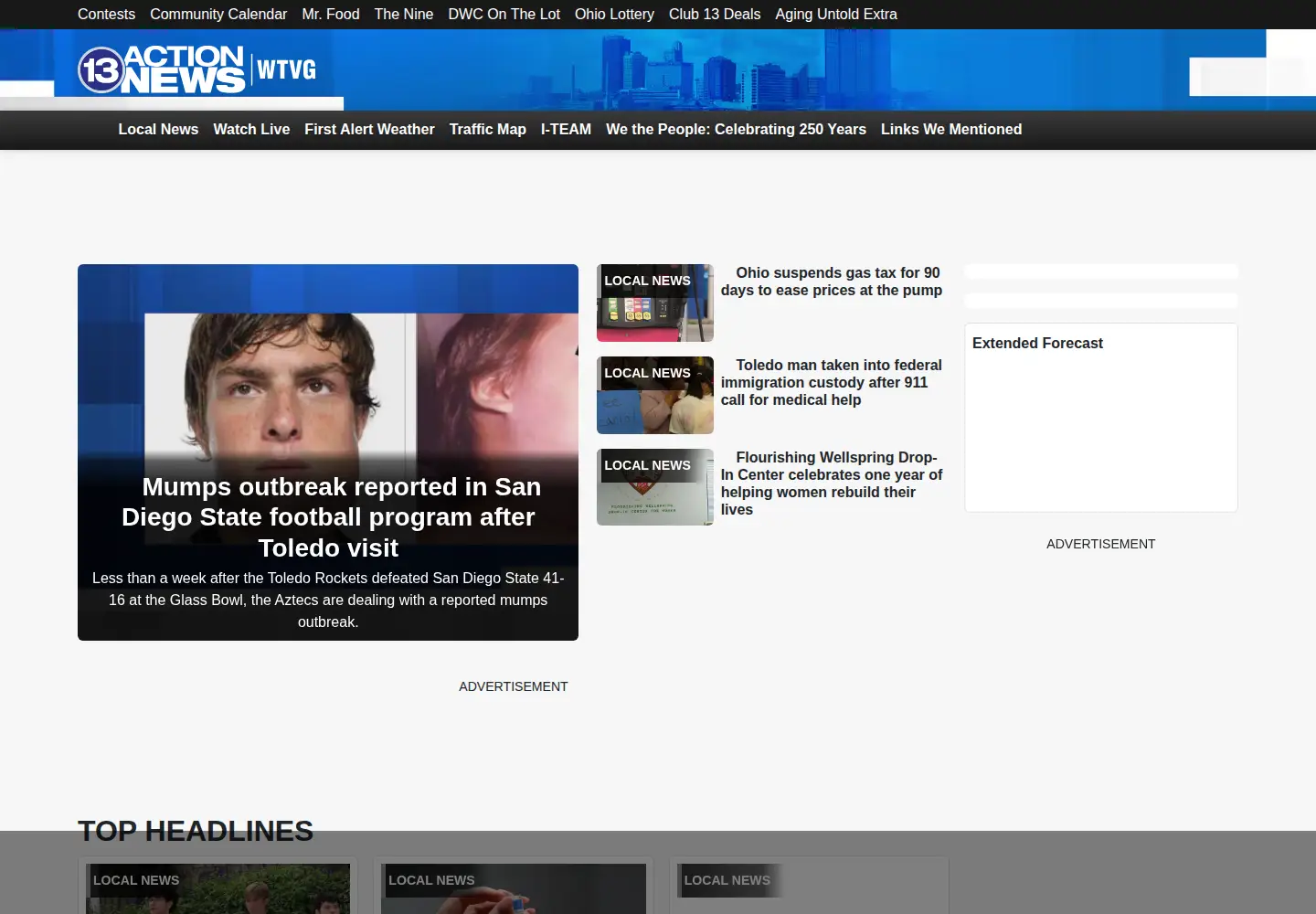The height and width of the screenshot is (914, 1316).
Task: Open Flourishing Wellspring story thumbnail
Action: pos(655,487)
